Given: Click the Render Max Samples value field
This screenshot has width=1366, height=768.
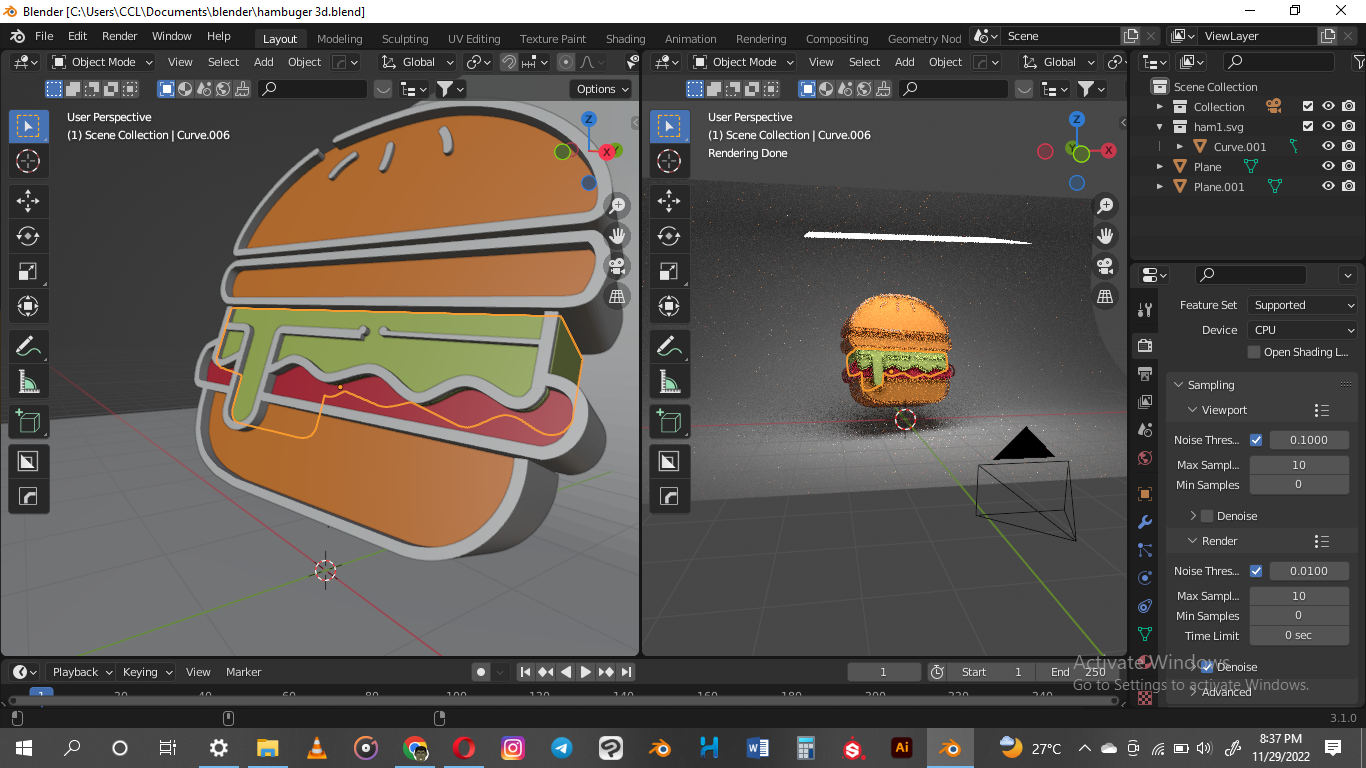Looking at the screenshot, I should [1299, 596].
